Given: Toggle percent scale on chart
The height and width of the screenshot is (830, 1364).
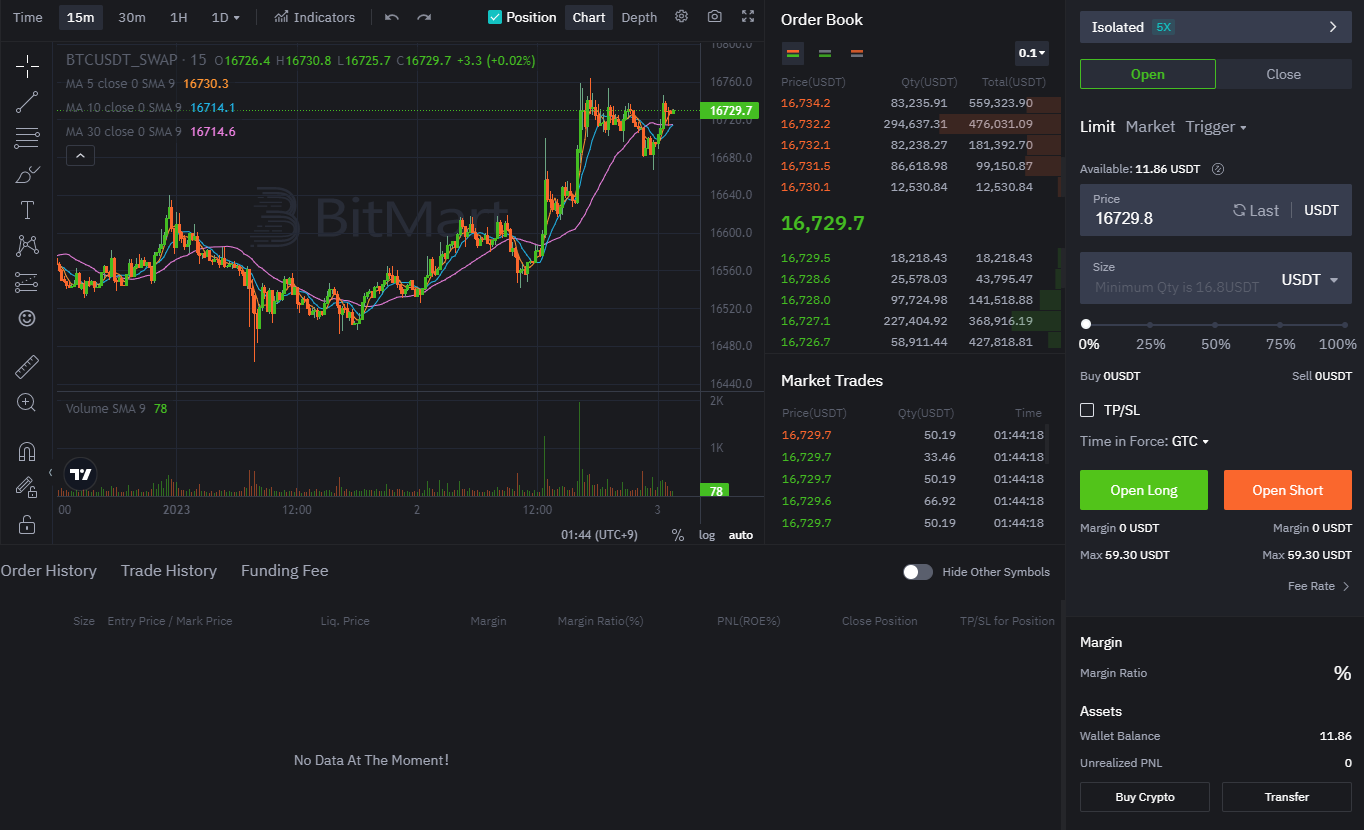Looking at the screenshot, I should pos(678,535).
